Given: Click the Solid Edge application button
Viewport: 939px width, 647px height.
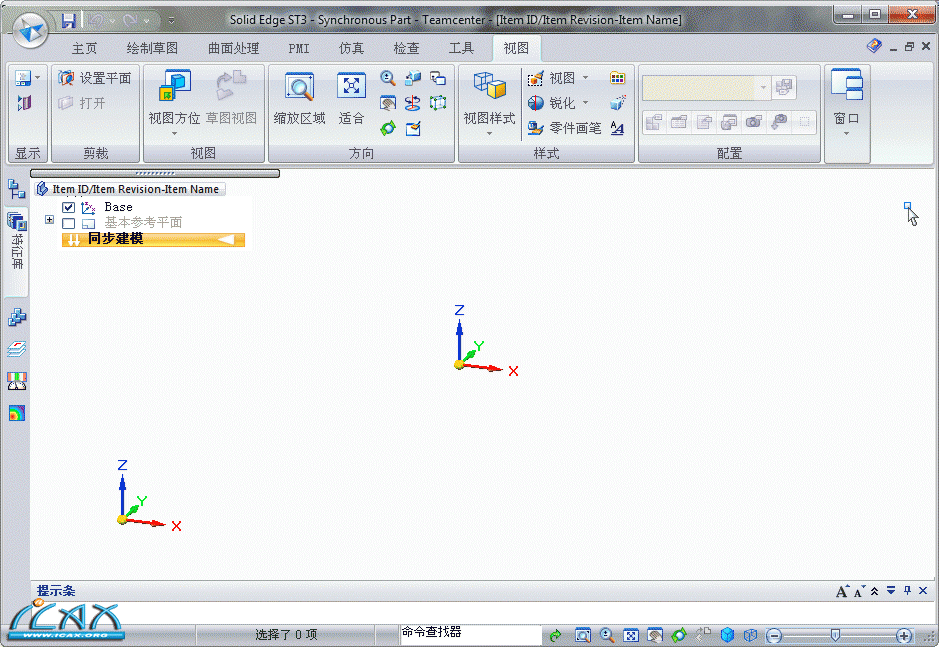Looking at the screenshot, I should pos(31,29).
